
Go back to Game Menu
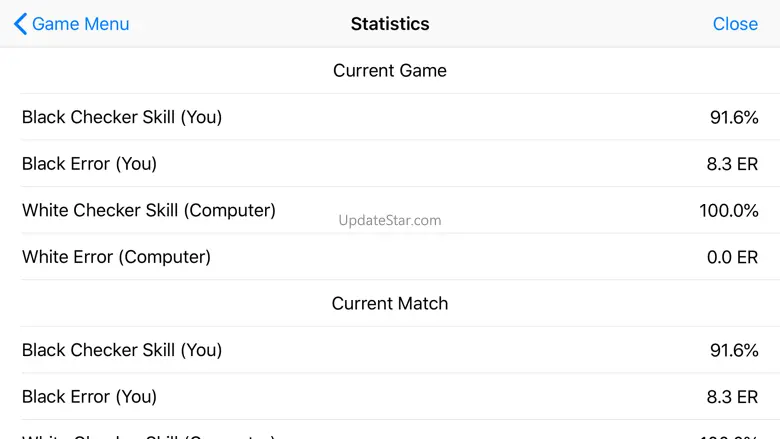[x=81, y=24]
